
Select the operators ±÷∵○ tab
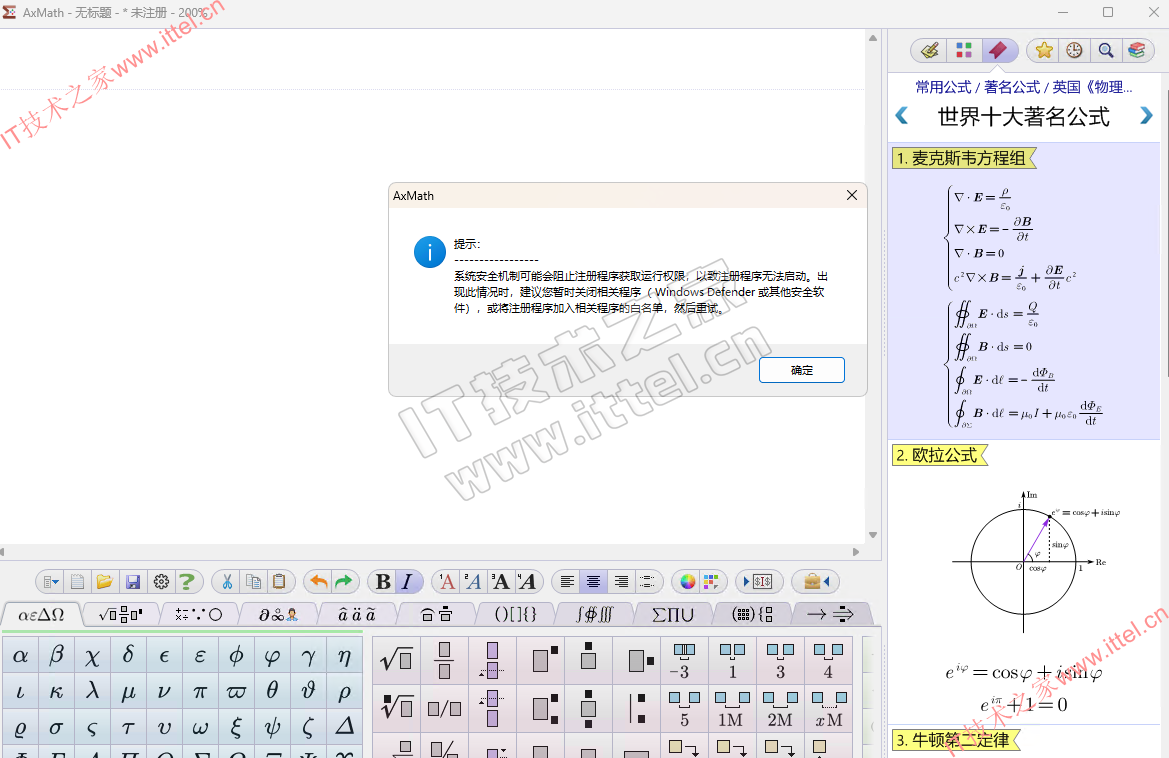tap(198, 614)
